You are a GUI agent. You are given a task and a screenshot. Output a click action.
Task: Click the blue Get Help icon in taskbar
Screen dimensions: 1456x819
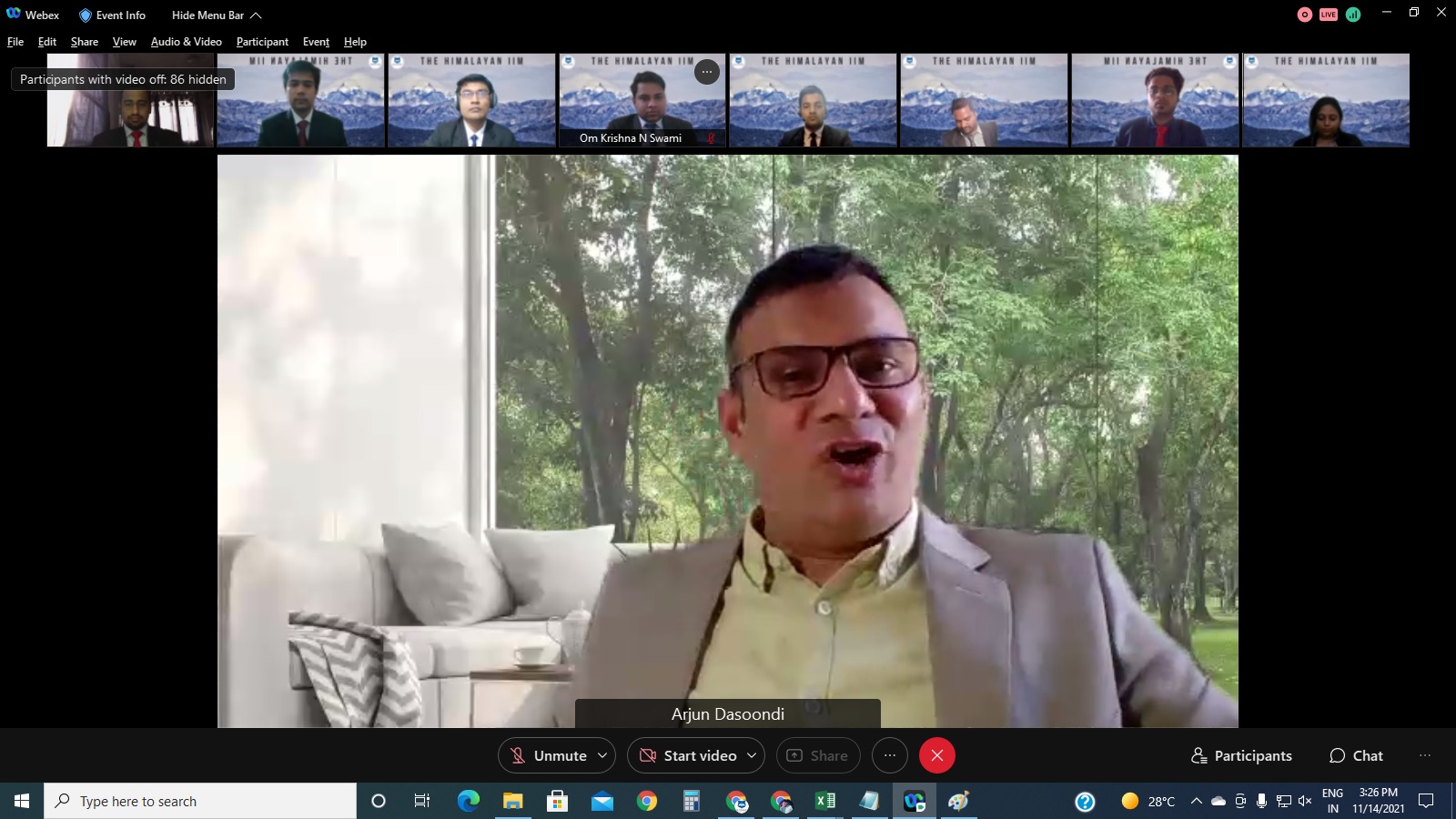click(x=1085, y=801)
